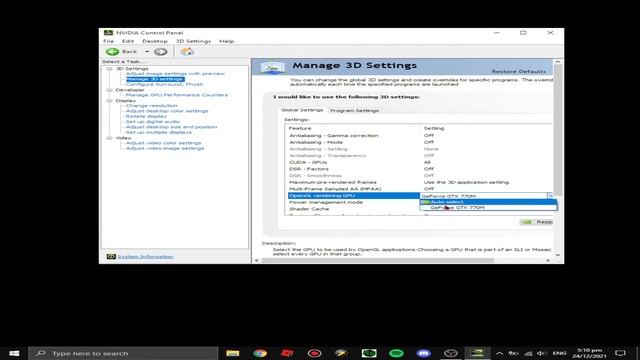This screenshot has width=640, height=360.
Task: Open the Back history dropdown arrow
Action: [147, 51]
